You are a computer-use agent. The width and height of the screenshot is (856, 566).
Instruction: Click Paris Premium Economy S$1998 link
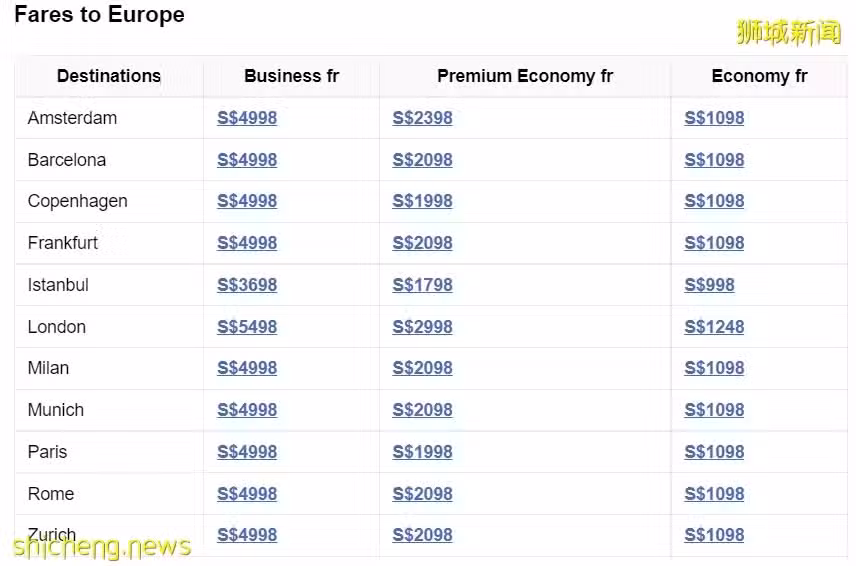click(422, 452)
